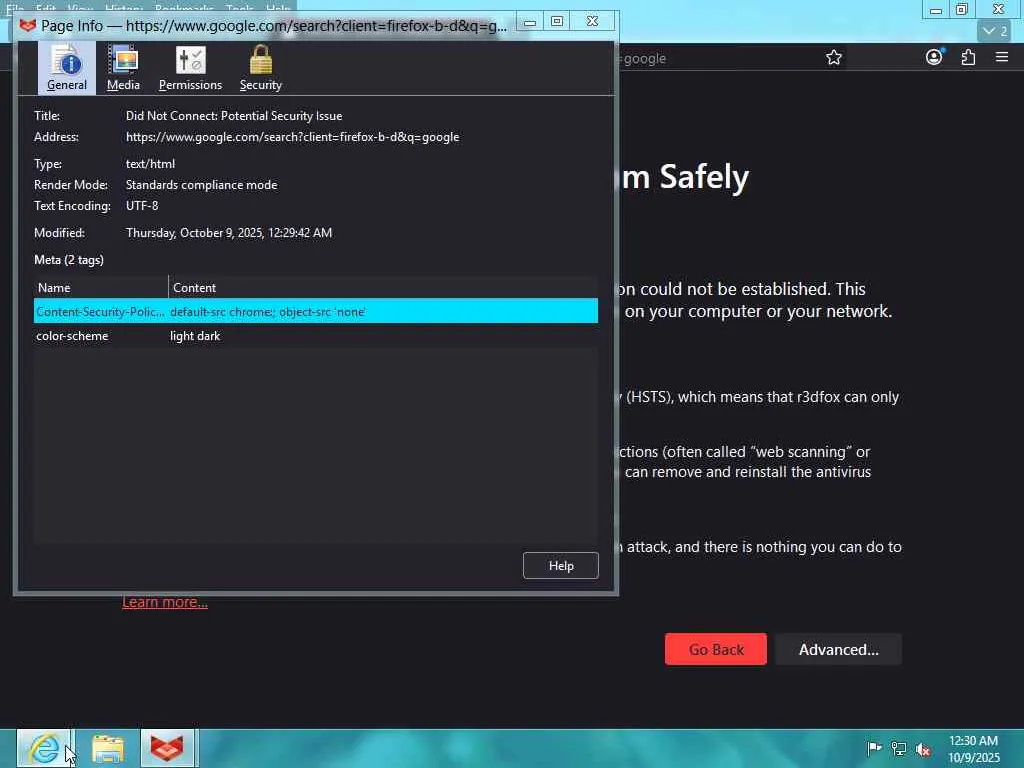Switch to the Security tab
The width and height of the screenshot is (1024, 768).
coord(261,68)
